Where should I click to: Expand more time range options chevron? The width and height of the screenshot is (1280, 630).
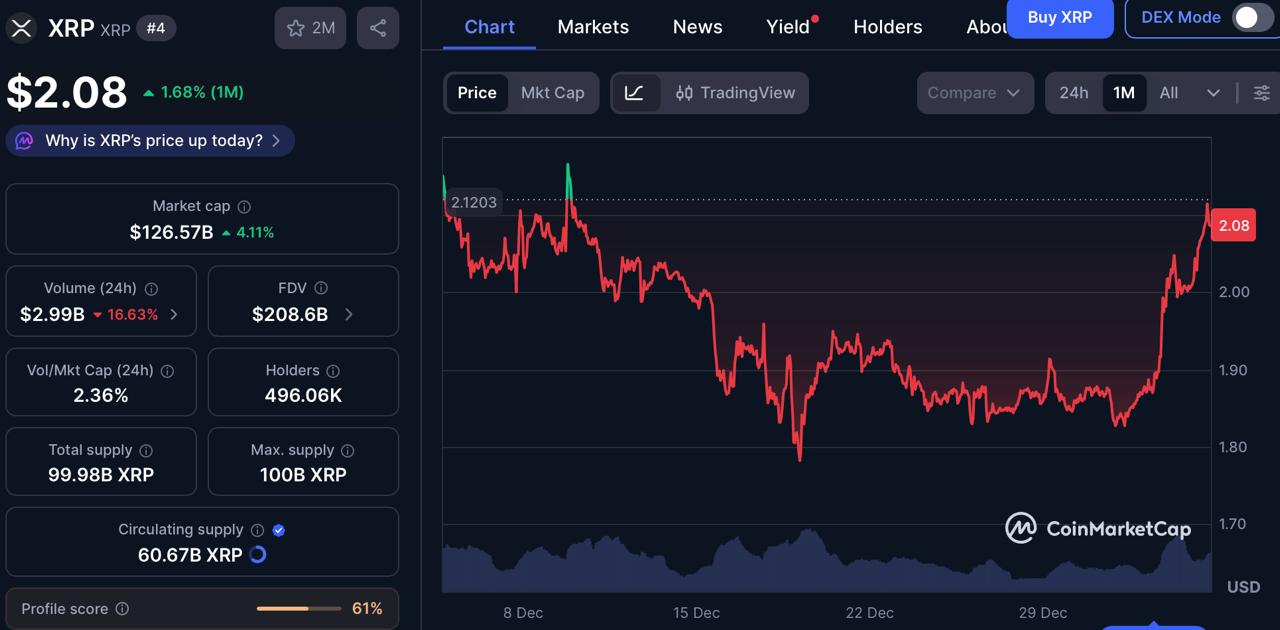[1213, 93]
